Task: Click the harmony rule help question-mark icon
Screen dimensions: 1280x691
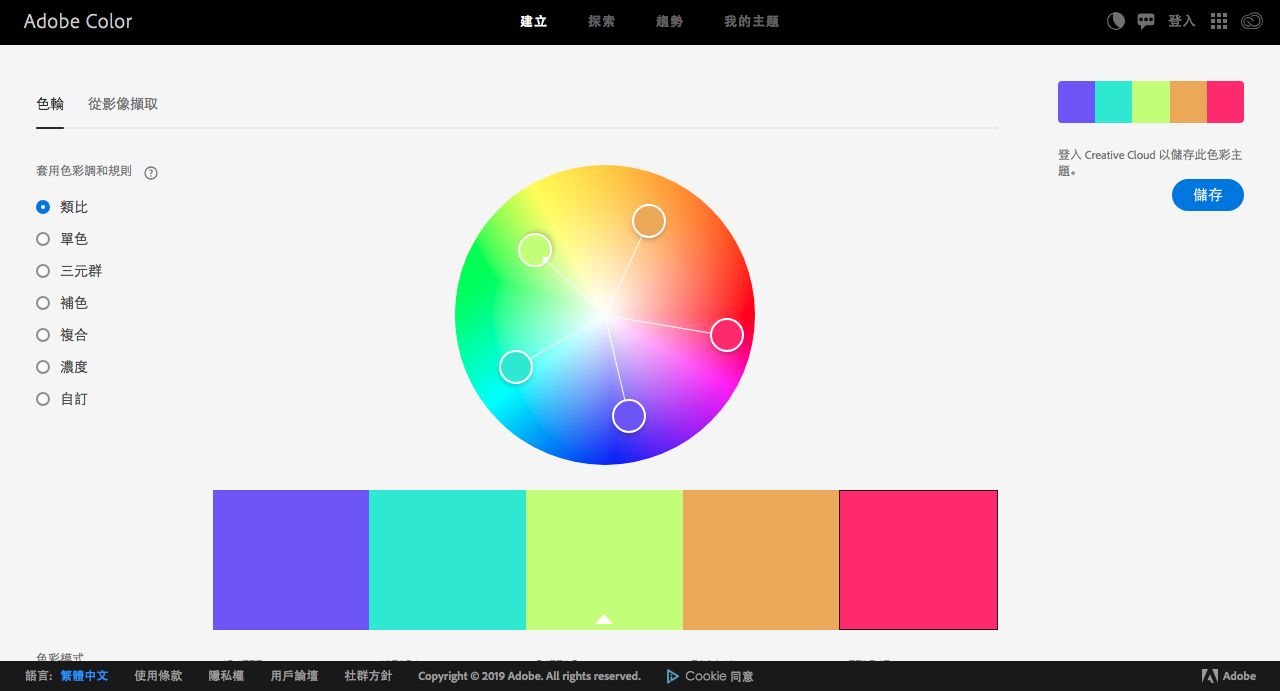Action: 151,172
